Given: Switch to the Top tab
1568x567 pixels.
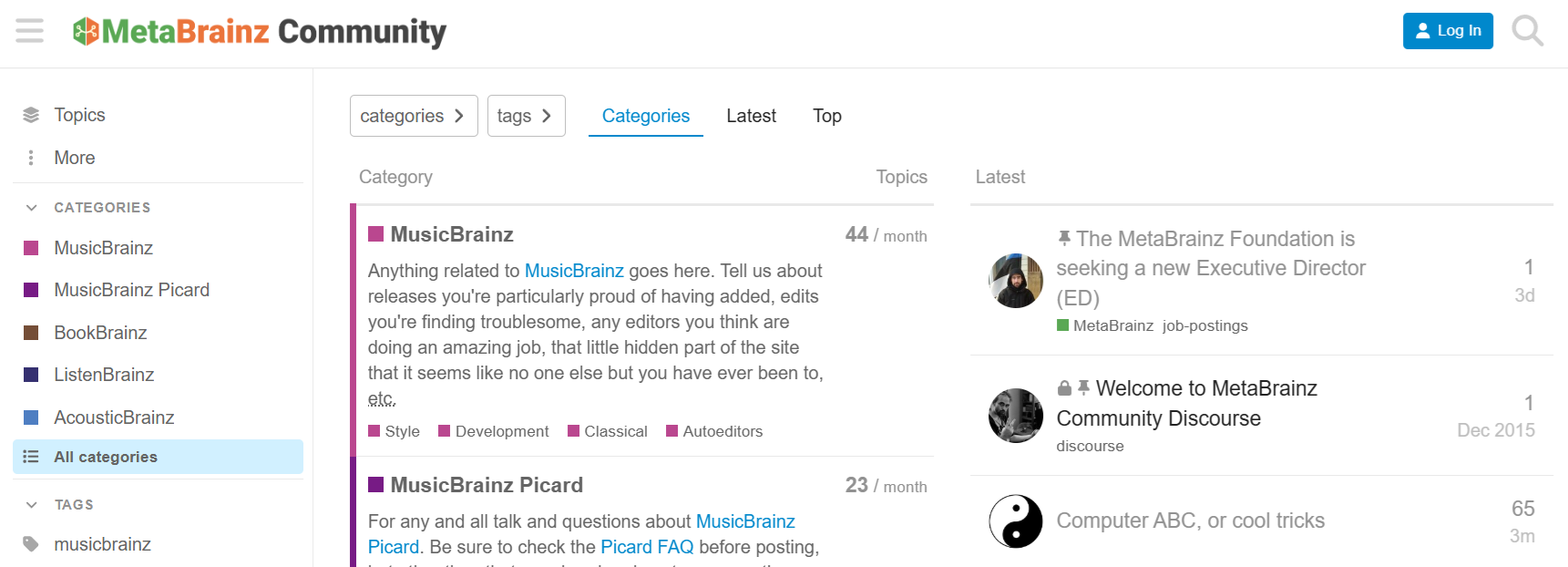Looking at the screenshot, I should (x=826, y=116).
